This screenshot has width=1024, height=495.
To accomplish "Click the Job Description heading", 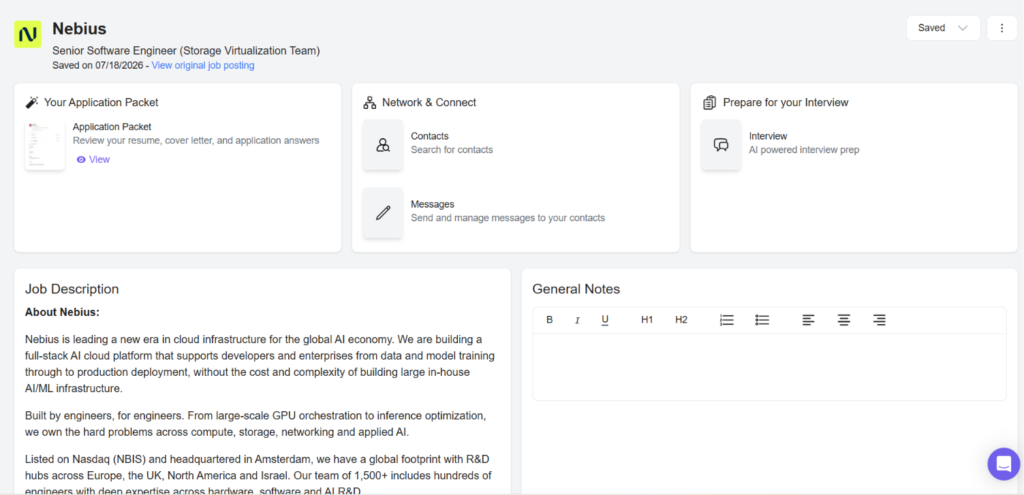I will click(x=72, y=289).
